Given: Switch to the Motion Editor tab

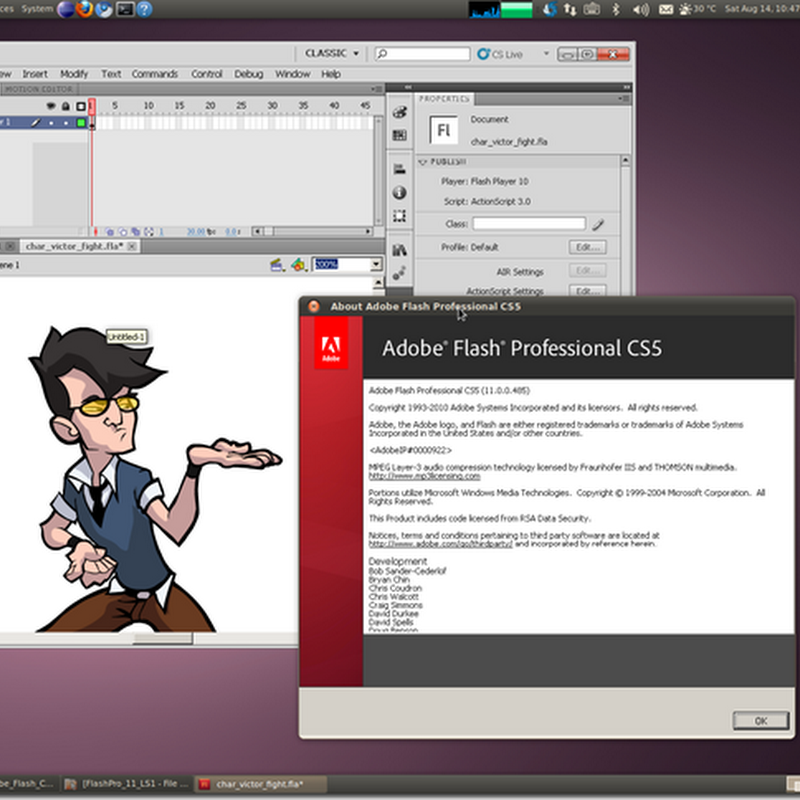Looking at the screenshot, I should [x=39, y=89].
